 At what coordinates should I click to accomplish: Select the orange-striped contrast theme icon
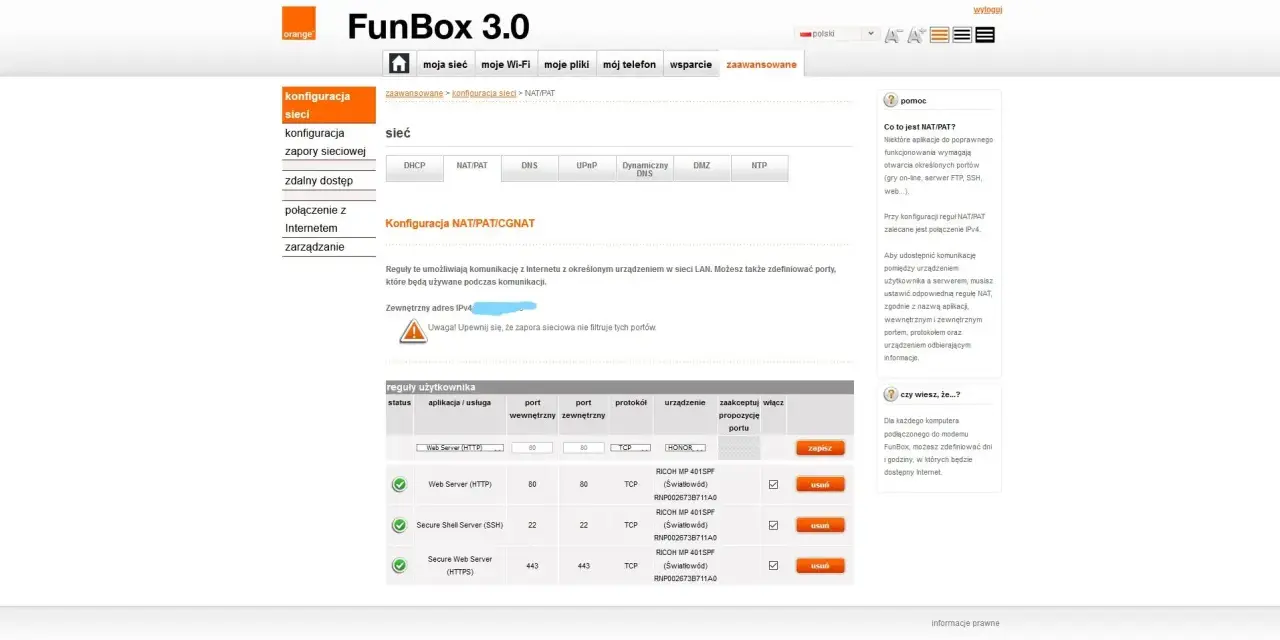click(x=939, y=35)
